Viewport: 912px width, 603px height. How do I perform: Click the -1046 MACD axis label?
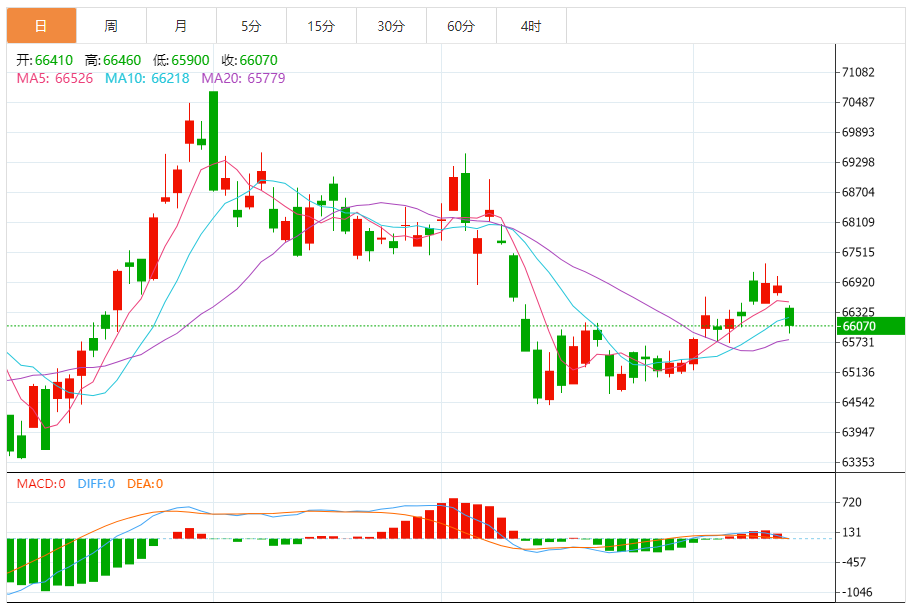(x=856, y=593)
